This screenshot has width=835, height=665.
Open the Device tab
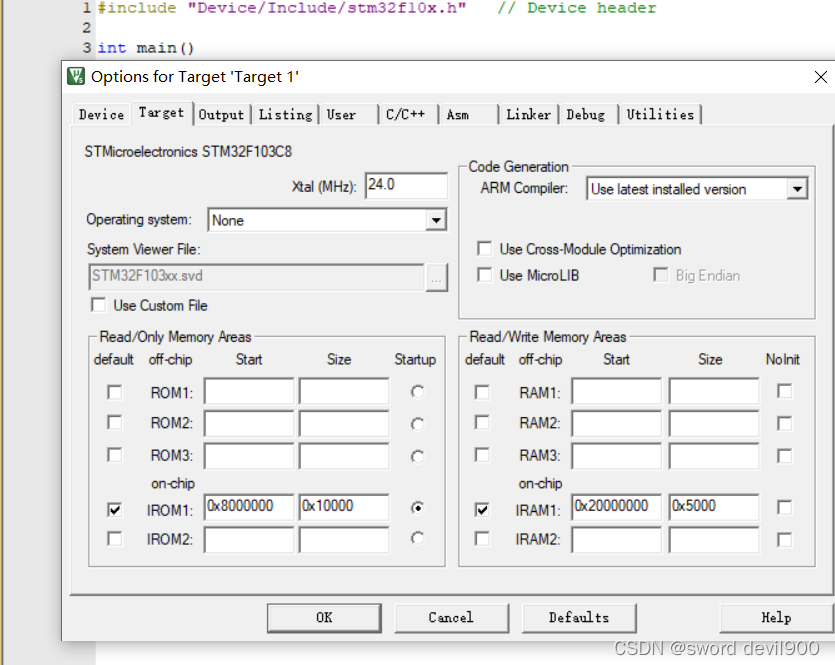click(100, 114)
